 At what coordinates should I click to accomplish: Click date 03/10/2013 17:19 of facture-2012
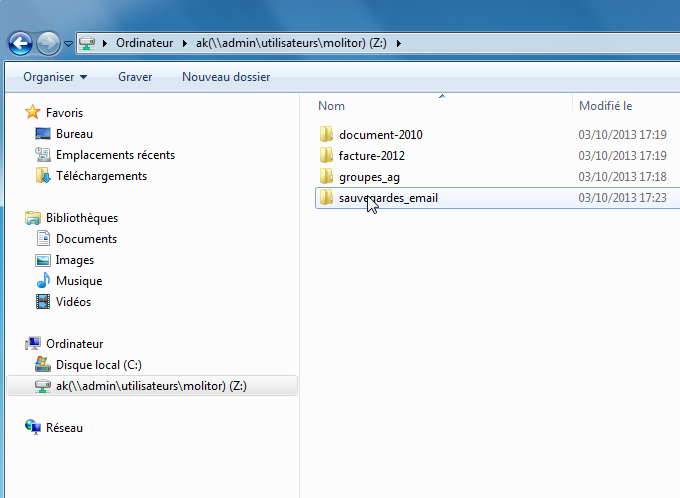coord(622,155)
